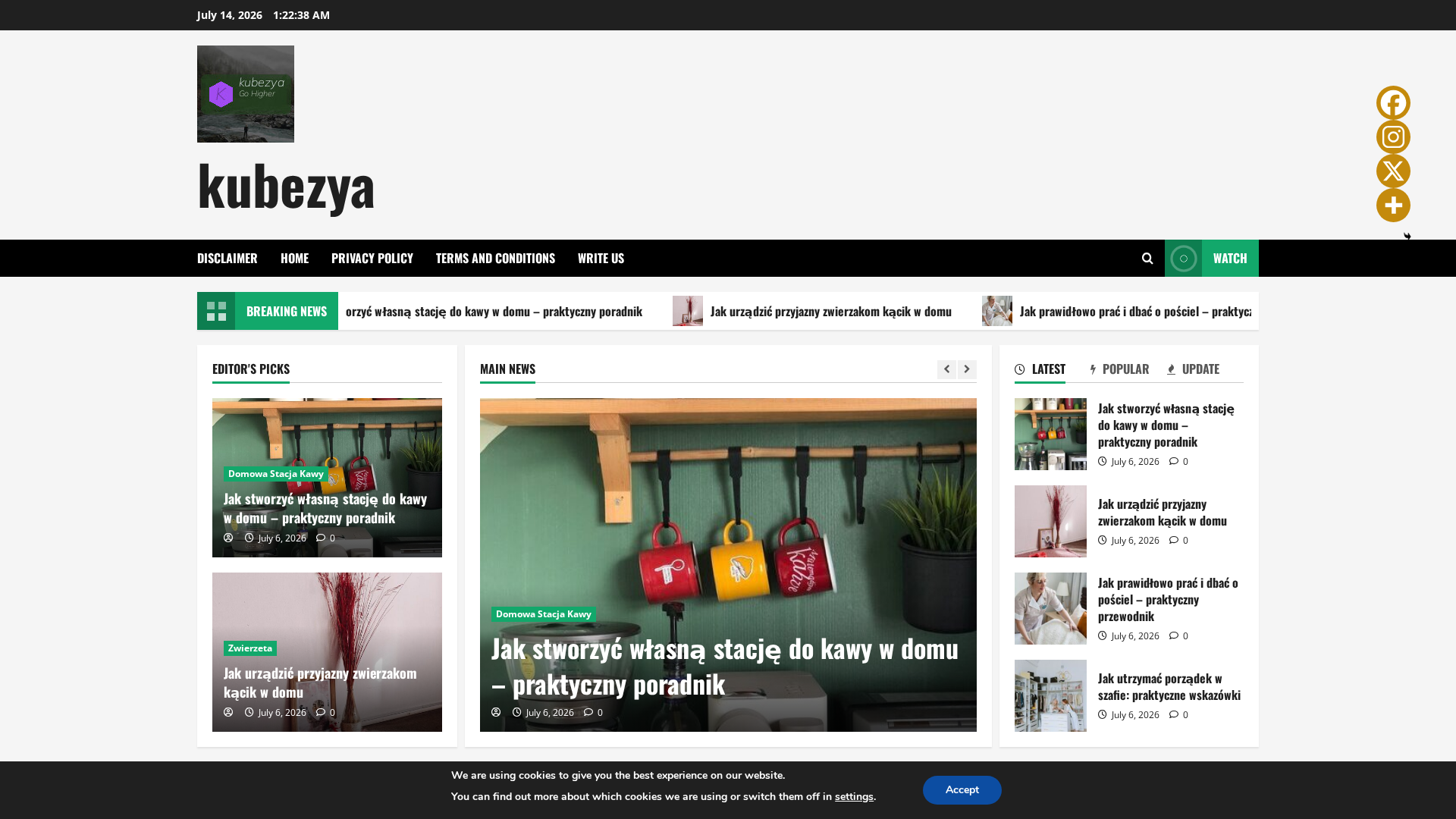Image resolution: width=1456 pixels, height=819 pixels.
Task: Open the PRIVACY POLICY menu item
Action: click(372, 258)
